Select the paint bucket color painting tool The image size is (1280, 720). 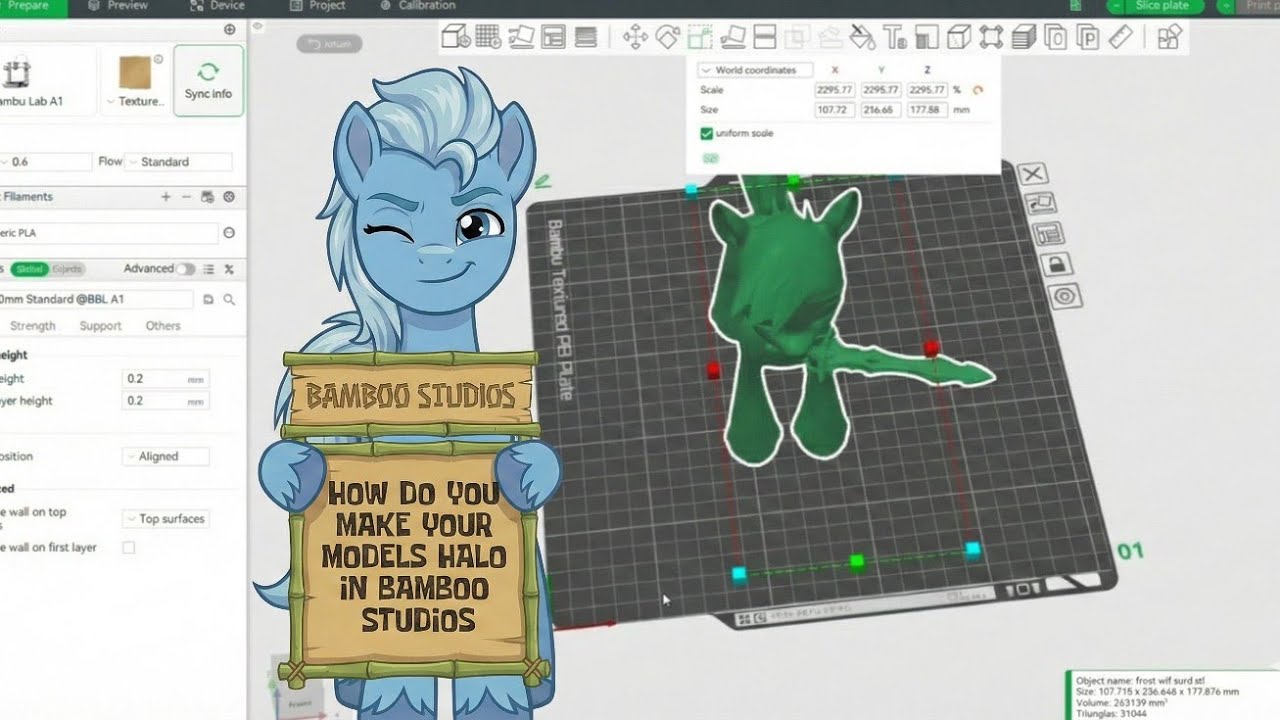tap(862, 38)
